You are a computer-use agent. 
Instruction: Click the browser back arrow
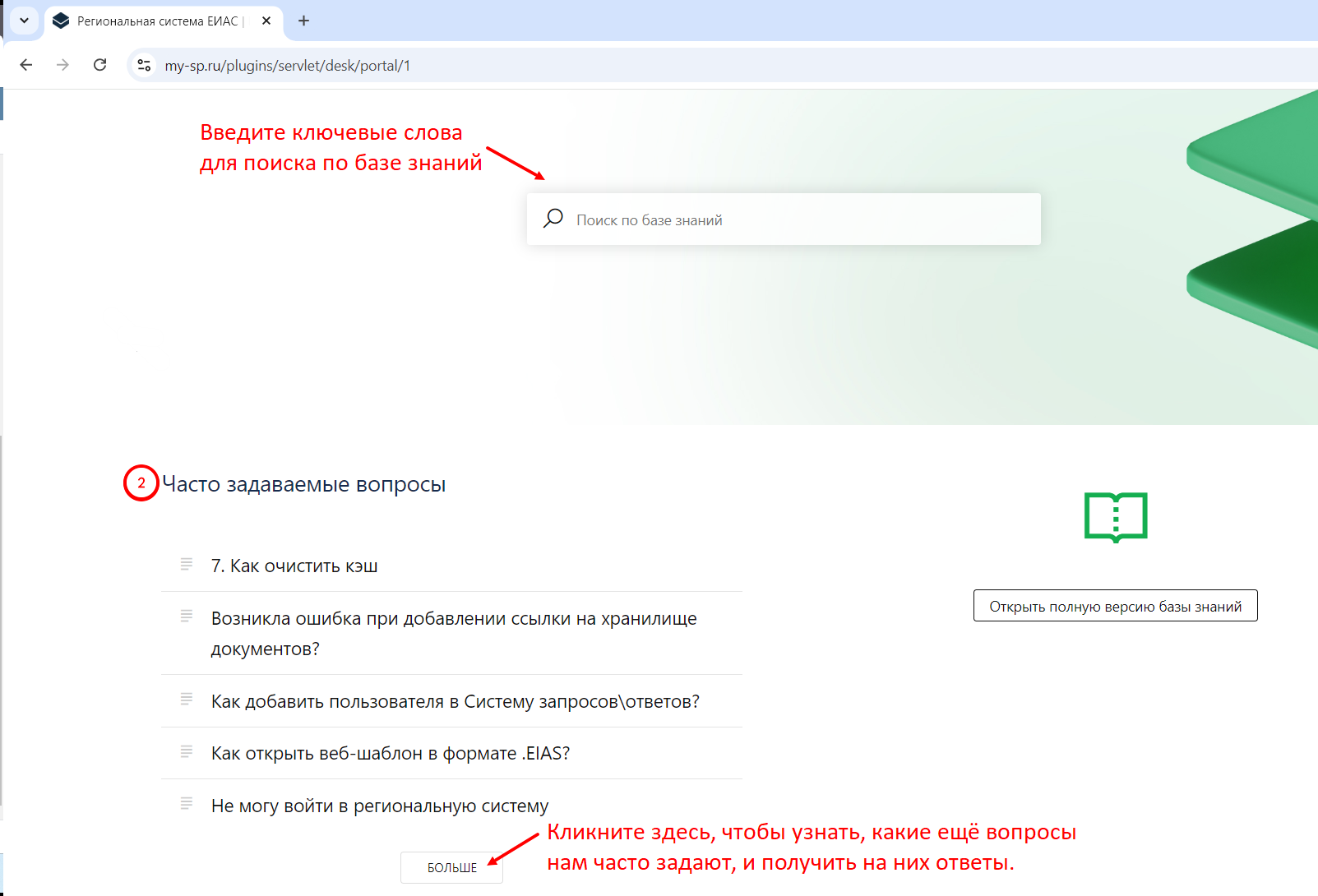pos(26,65)
